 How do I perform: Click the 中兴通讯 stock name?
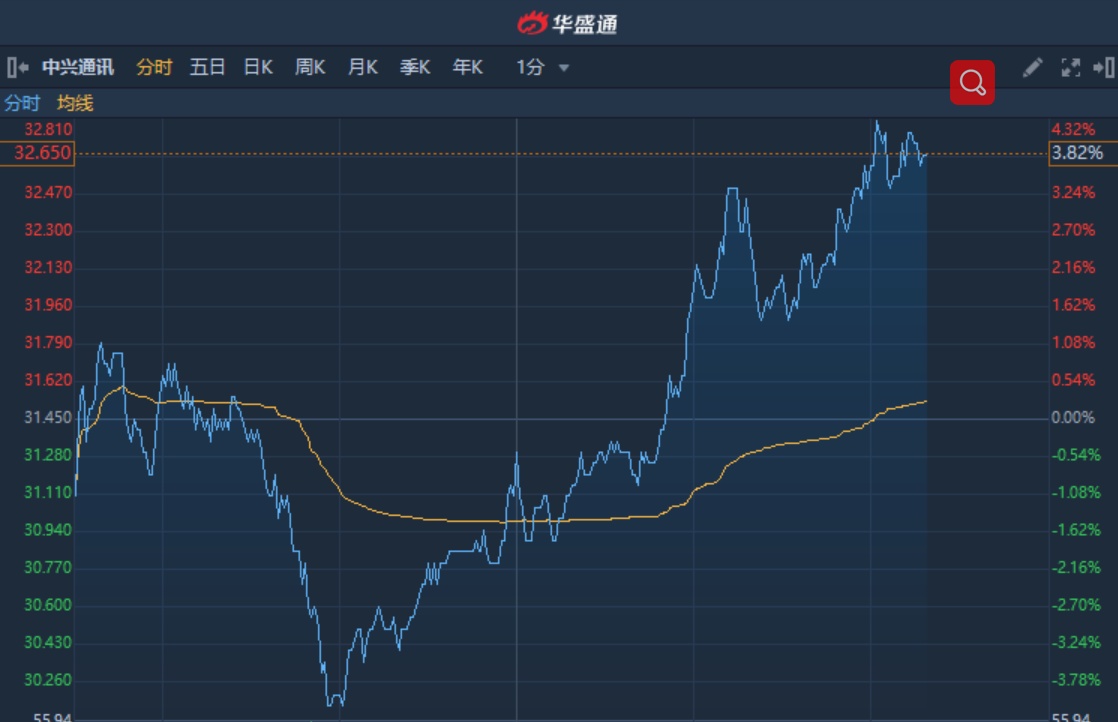click(x=78, y=68)
